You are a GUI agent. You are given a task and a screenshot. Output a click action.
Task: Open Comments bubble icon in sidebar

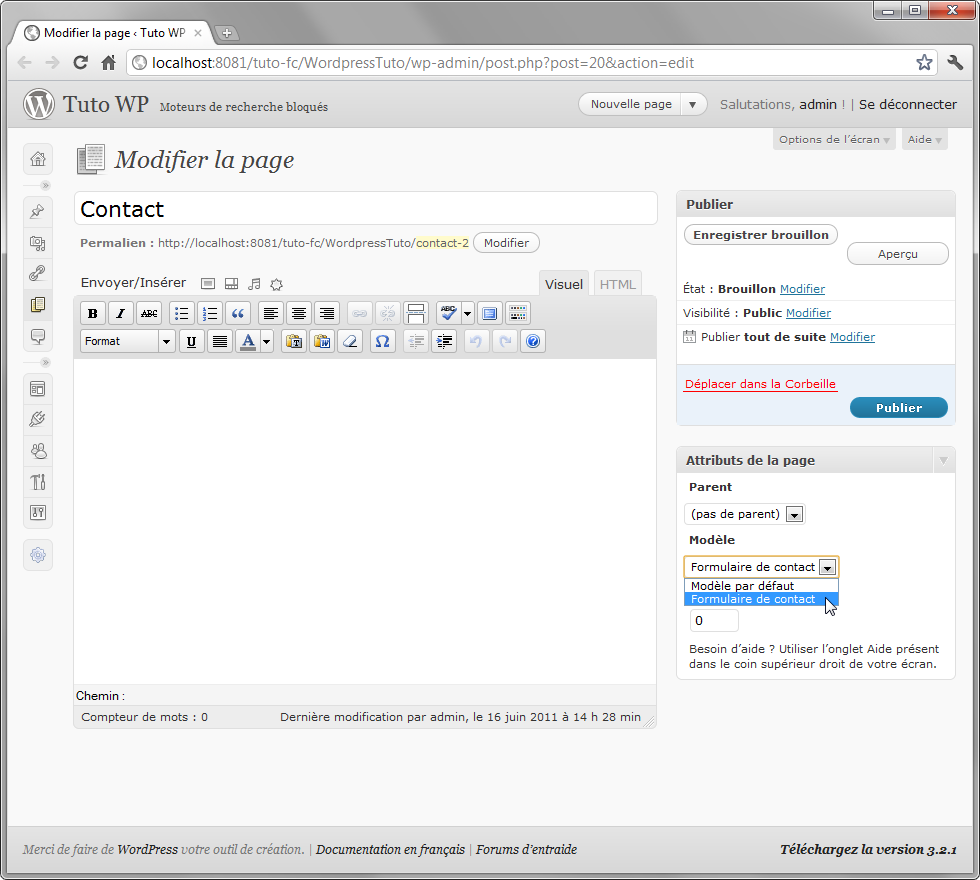pos(38,336)
